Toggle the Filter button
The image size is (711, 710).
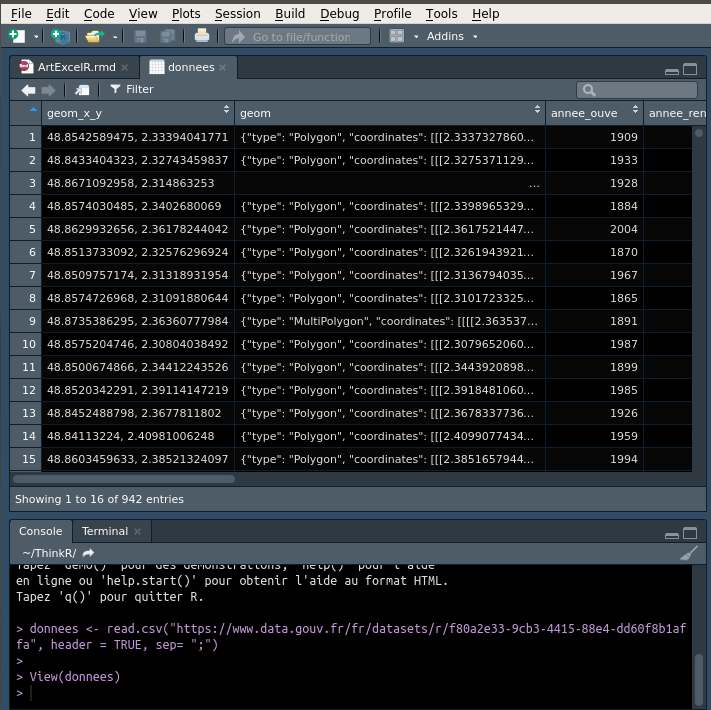[x=131, y=89]
